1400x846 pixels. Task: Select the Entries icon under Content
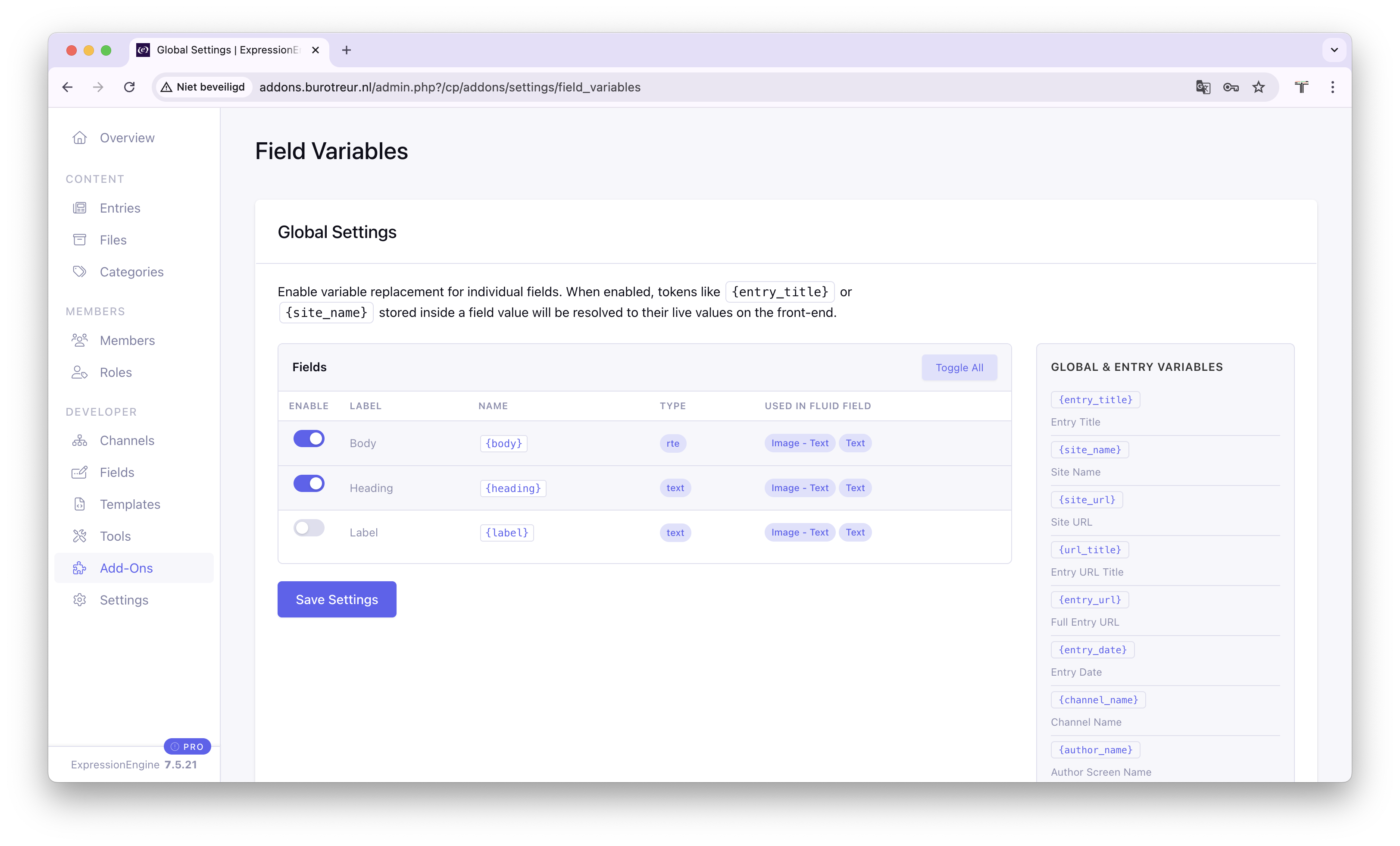(x=80, y=207)
